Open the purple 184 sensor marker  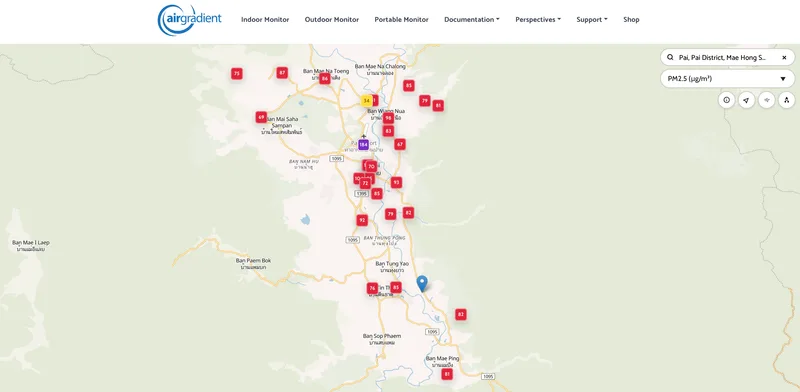pos(363,145)
